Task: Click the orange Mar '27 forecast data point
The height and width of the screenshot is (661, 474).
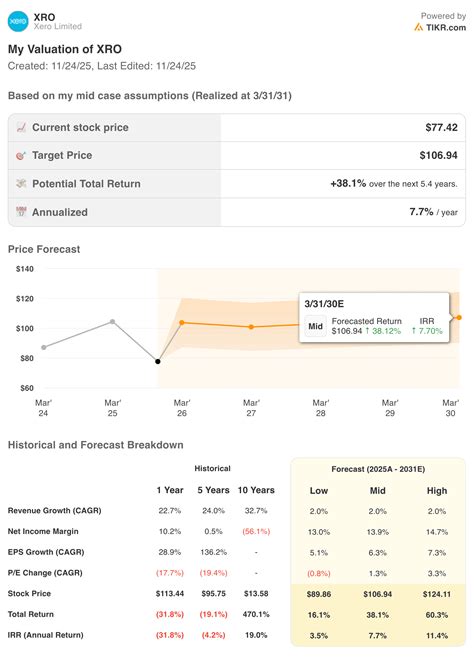Action: 251,327
